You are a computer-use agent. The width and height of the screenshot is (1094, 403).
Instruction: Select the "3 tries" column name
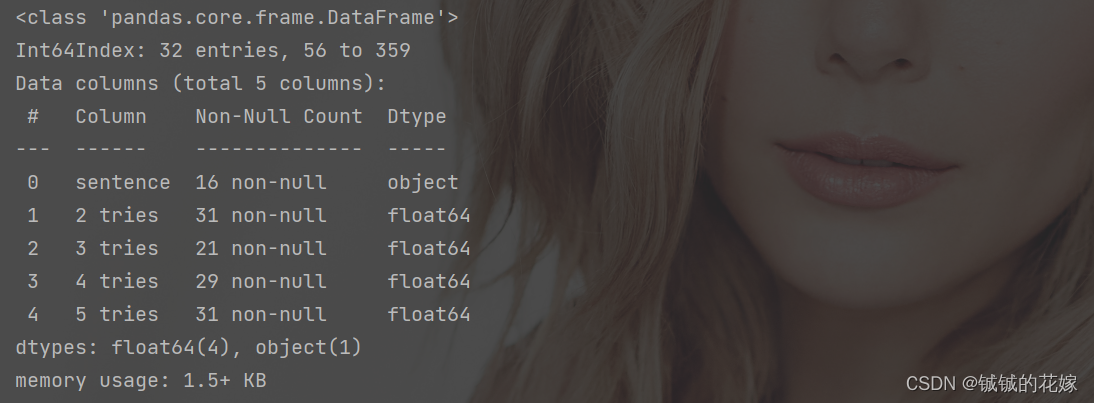coord(117,248)
